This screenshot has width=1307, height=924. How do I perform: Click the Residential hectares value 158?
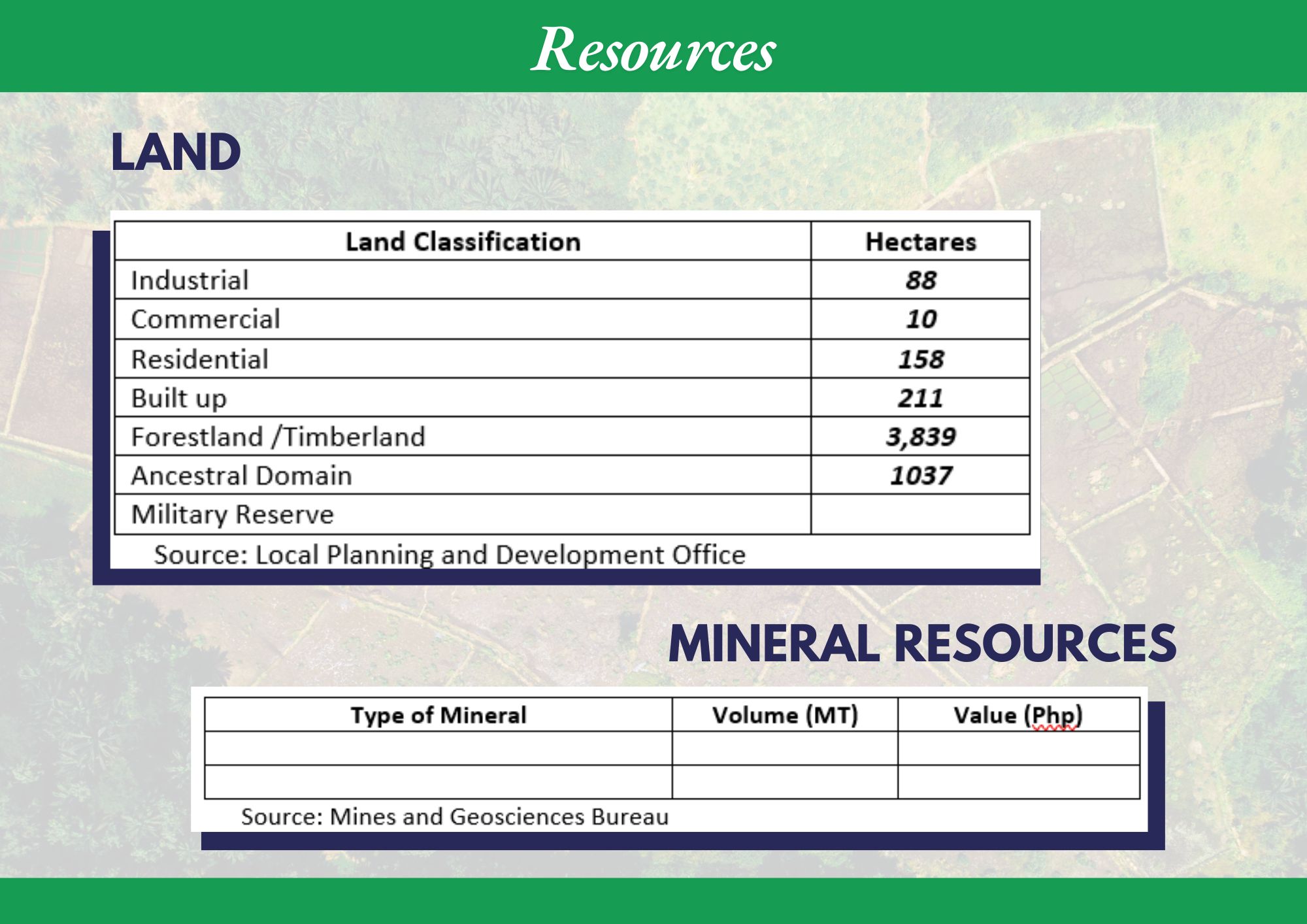click(921, 359)
